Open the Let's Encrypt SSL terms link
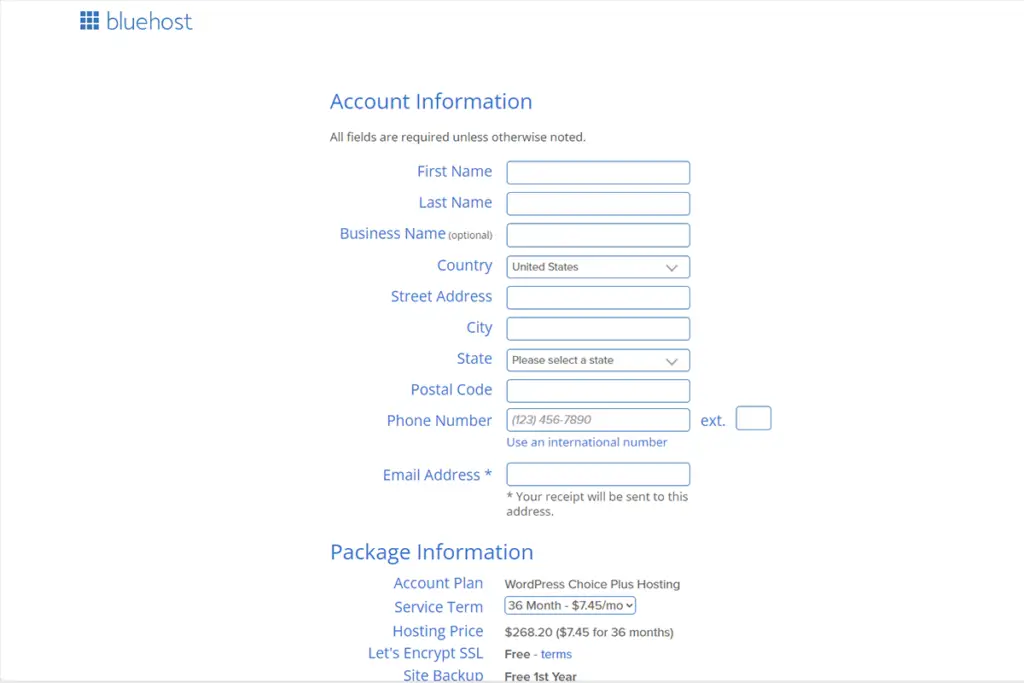The image size is (1024, 683). 556,654
